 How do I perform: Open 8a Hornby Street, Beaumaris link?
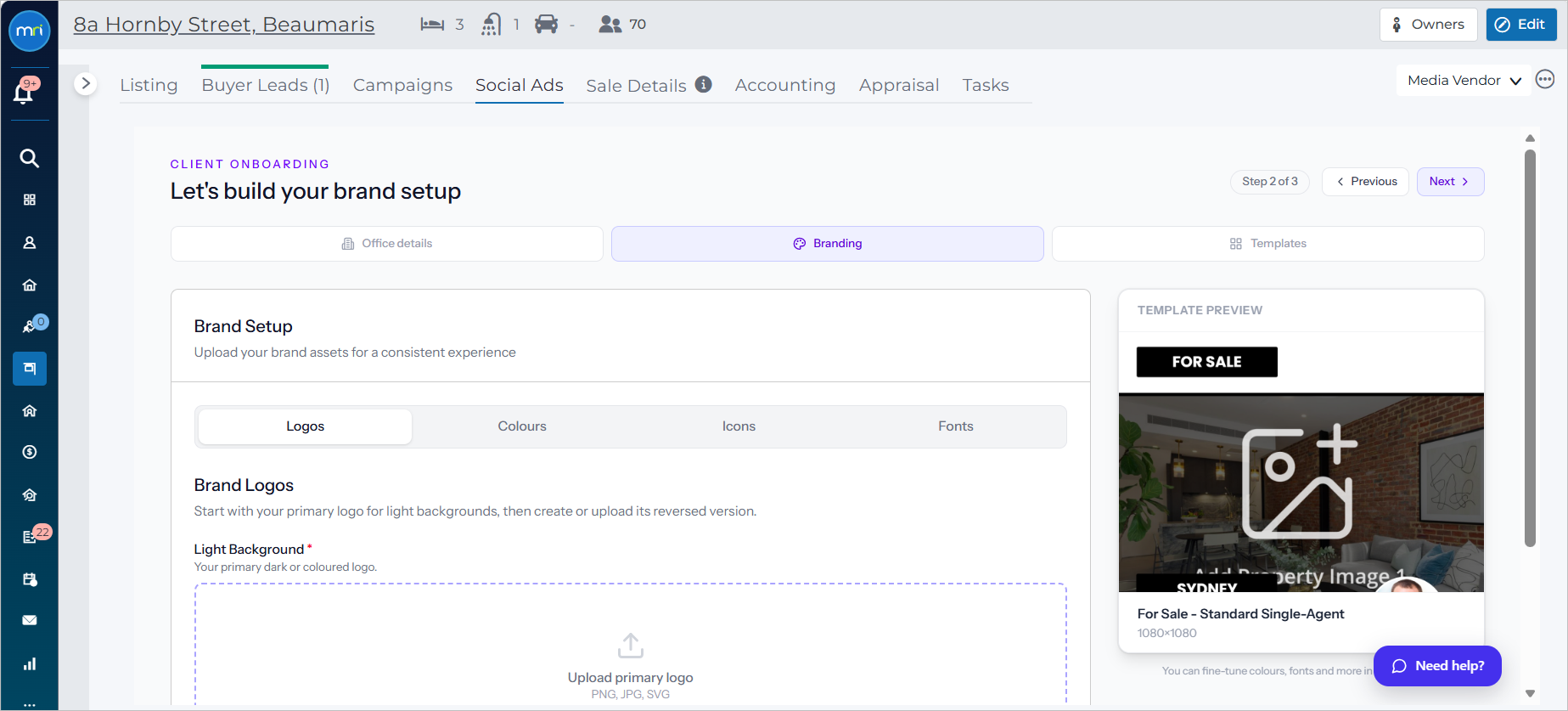pos(224,25)
